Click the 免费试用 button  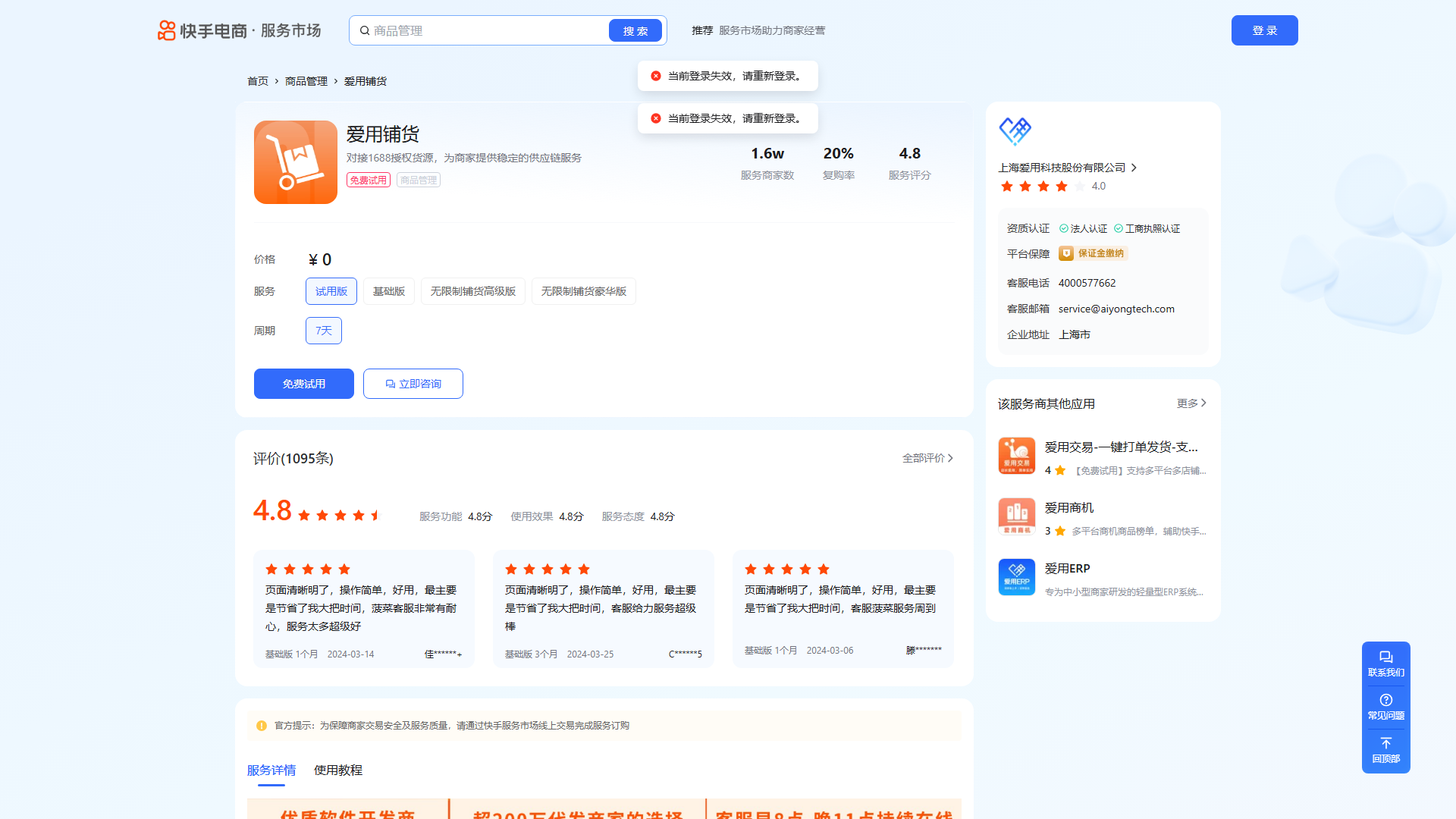(304, 384)
